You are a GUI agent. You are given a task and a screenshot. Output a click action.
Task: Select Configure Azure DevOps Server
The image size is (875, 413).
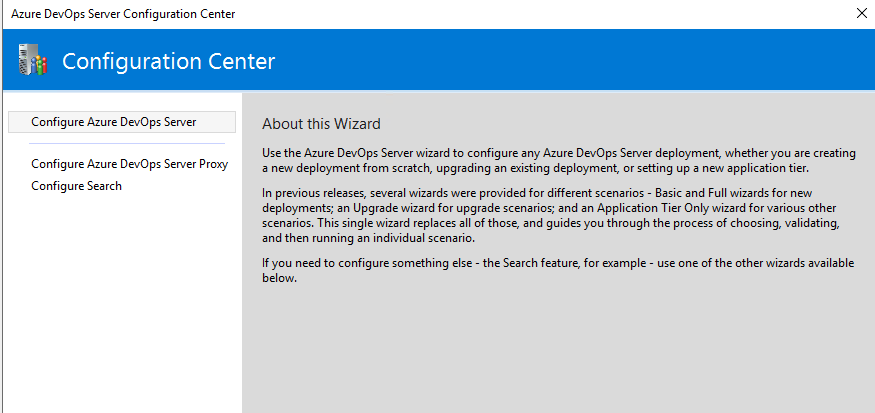(114, 122)
